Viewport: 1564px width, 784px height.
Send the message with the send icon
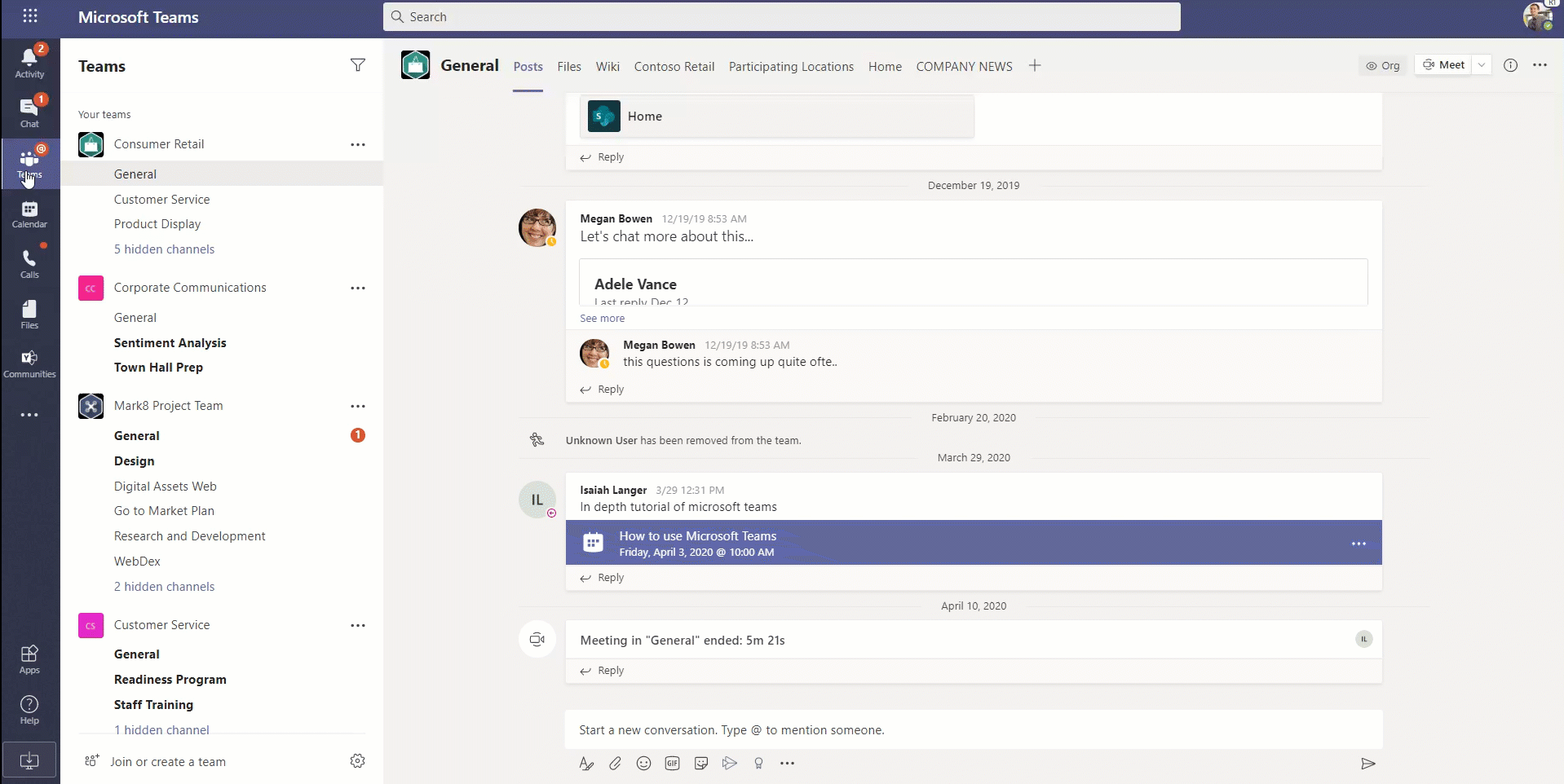(1367, 764)
